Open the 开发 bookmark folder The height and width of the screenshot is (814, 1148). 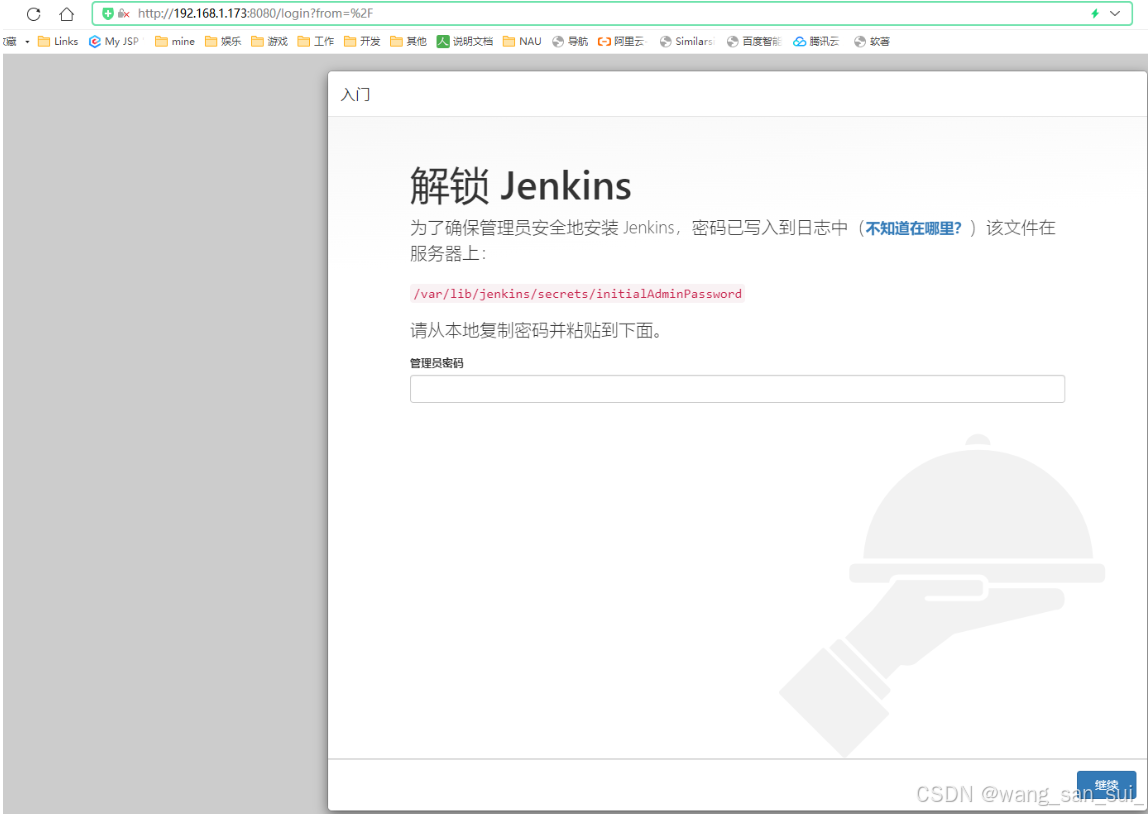(x=362, y=42)
